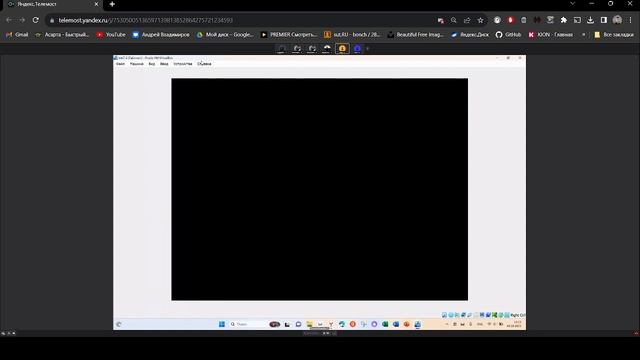Open the Файл menu in VirtualBox
This screenshot has width=640, height=360.
[x=120, y=64]
